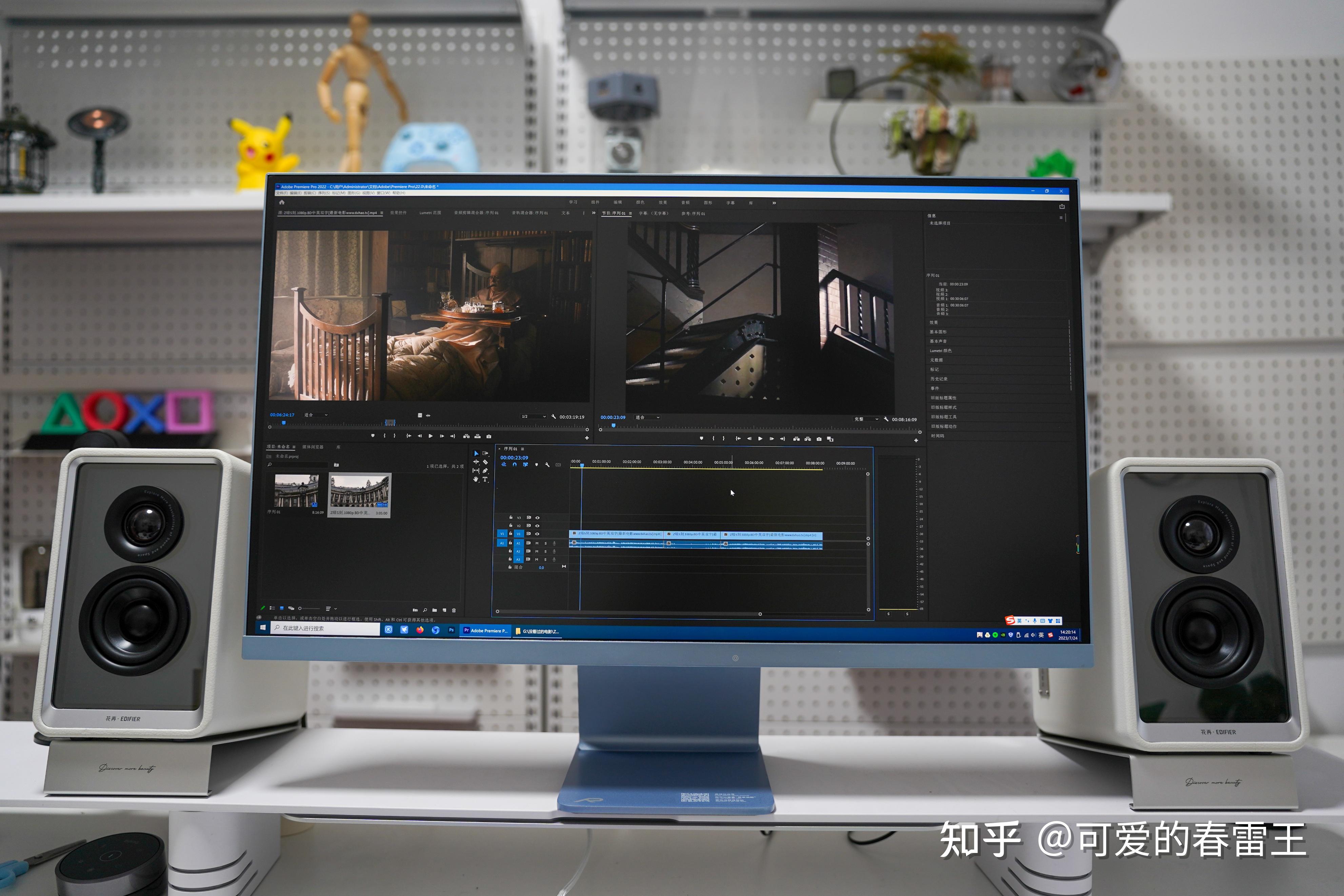Switch to 媒体浏览器 tab
The width and height of the screenshot is (1344, 896).
313,447
